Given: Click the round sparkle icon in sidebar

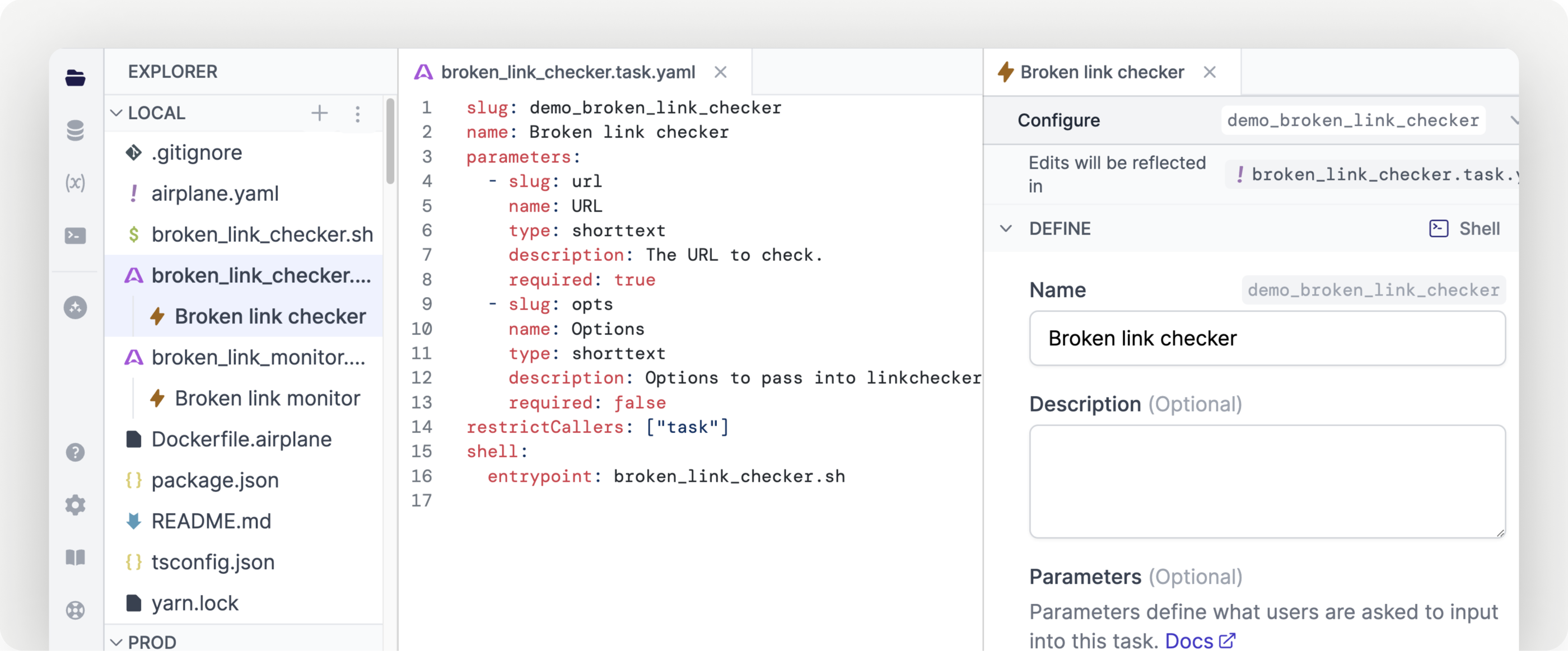Looking at the screenshot, I should tap(75, 307).
